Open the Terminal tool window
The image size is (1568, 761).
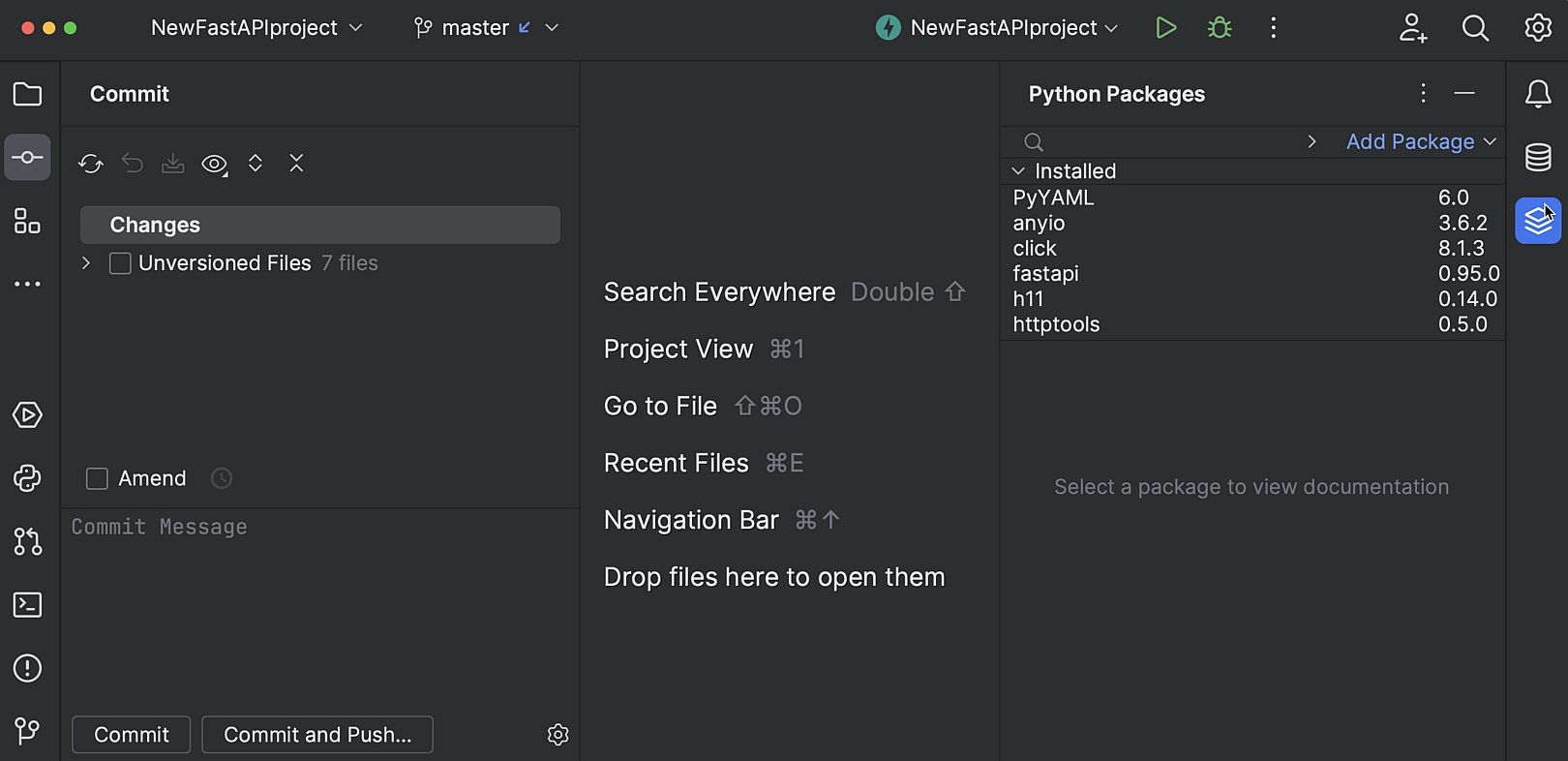click(x=27, y=605)
